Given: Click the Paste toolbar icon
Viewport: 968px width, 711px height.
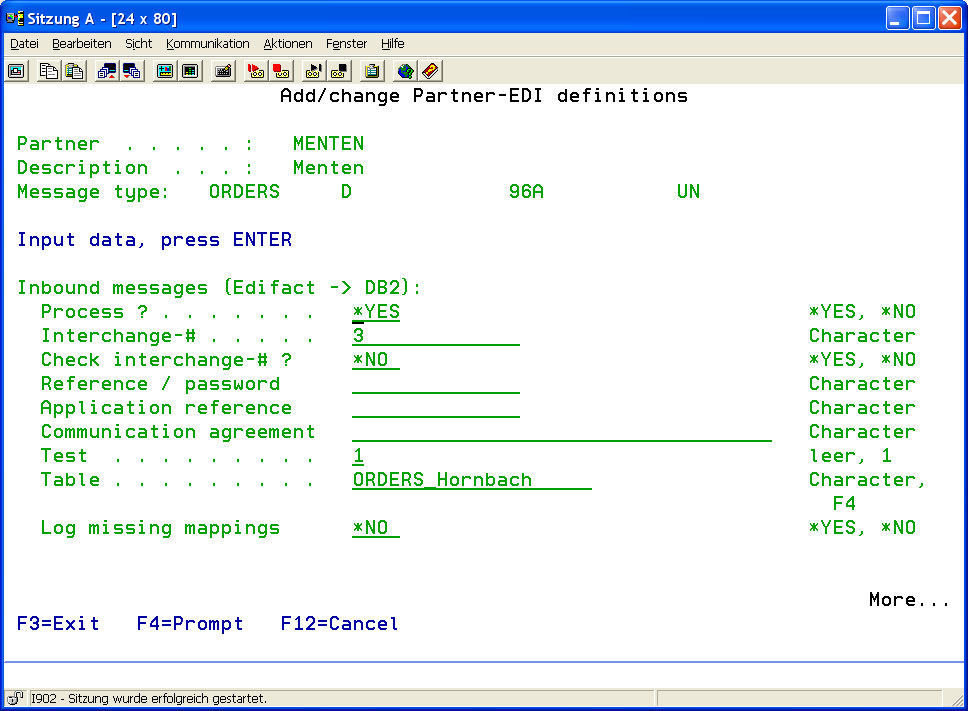Looking at the screenshot, I should 74,71.
